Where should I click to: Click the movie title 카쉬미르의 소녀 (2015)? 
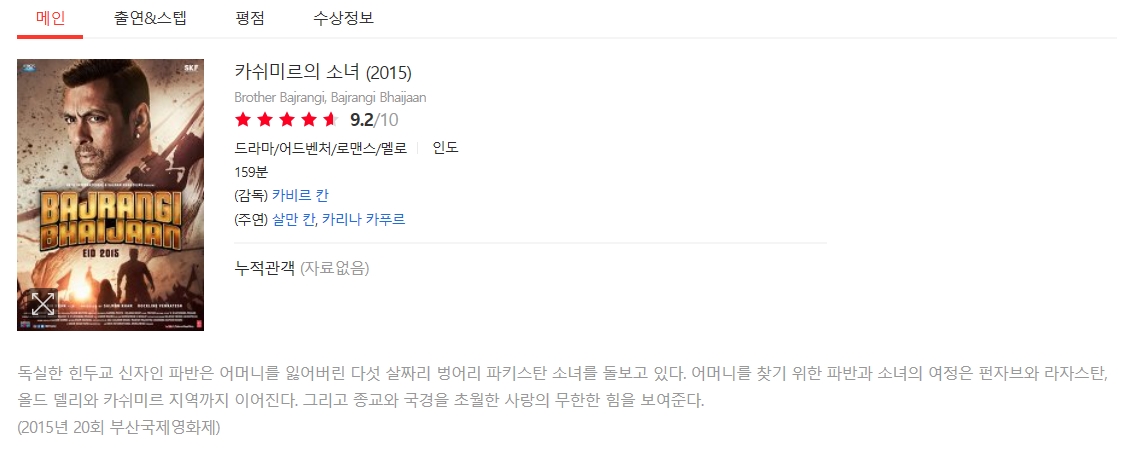click(x=322, y=73)
